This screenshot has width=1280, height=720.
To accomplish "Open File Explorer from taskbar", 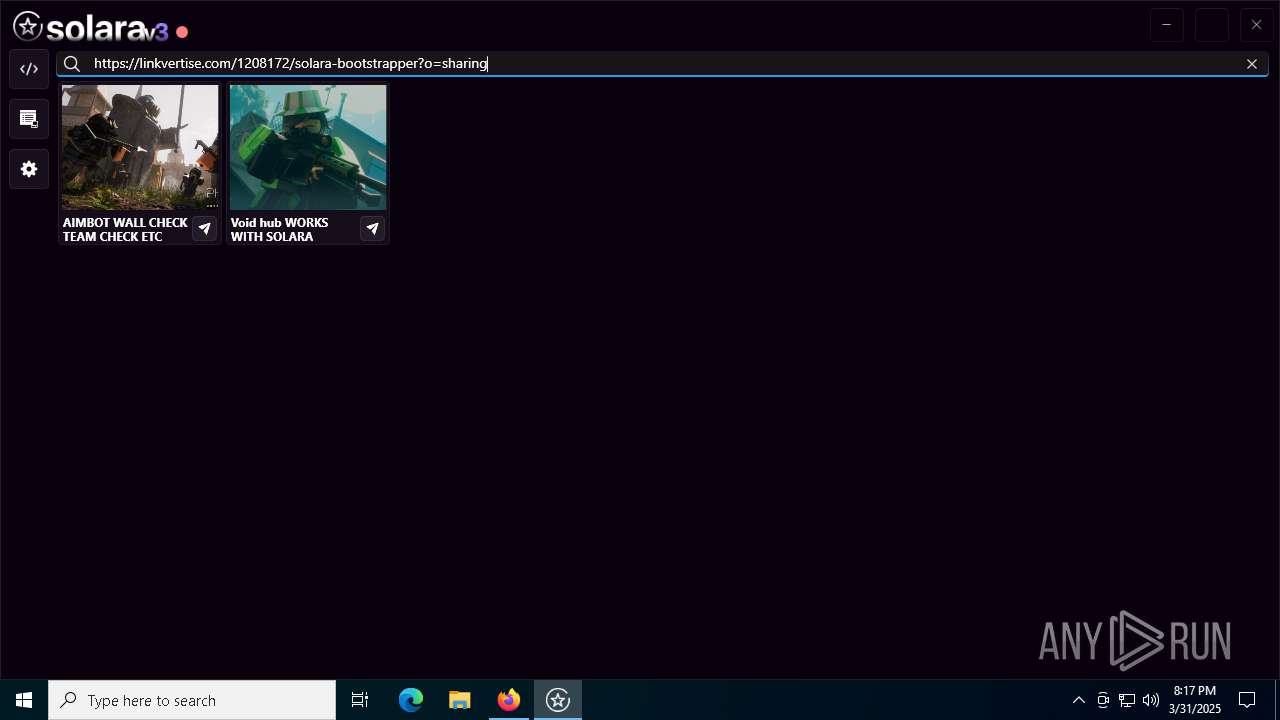I will (460, 700).
